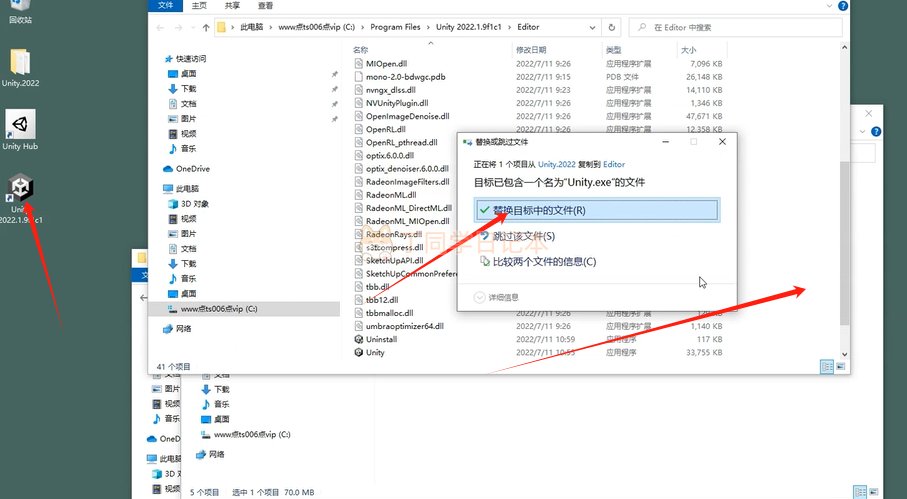Click the Recycle Bin desktop icon
The height and width of the screenshot is (499, 907).
pos(19,10)
